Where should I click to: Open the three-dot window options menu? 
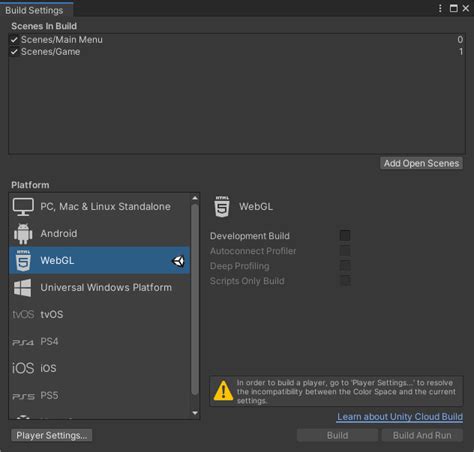pyautogui.click(x=440, y=8)
